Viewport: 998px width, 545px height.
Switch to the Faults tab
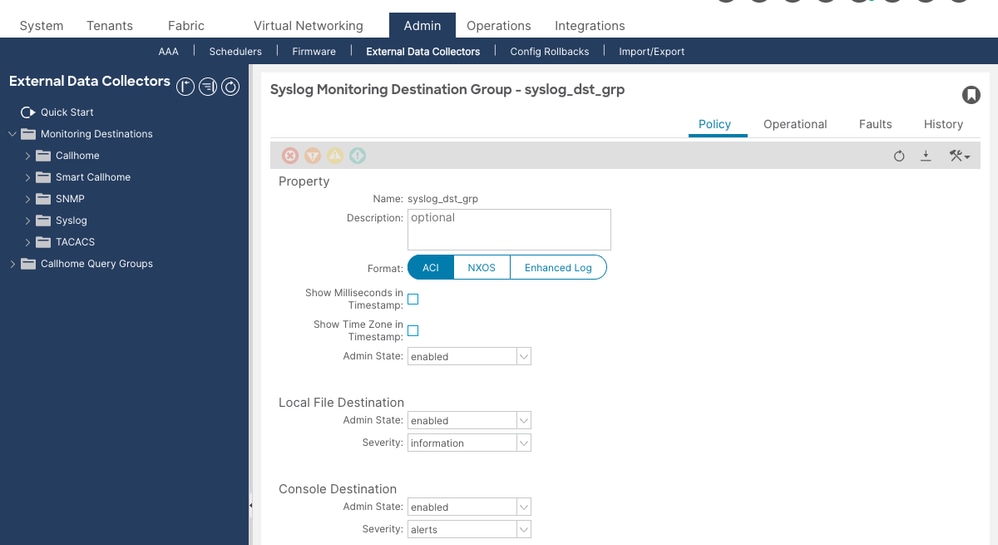[875, 124]
